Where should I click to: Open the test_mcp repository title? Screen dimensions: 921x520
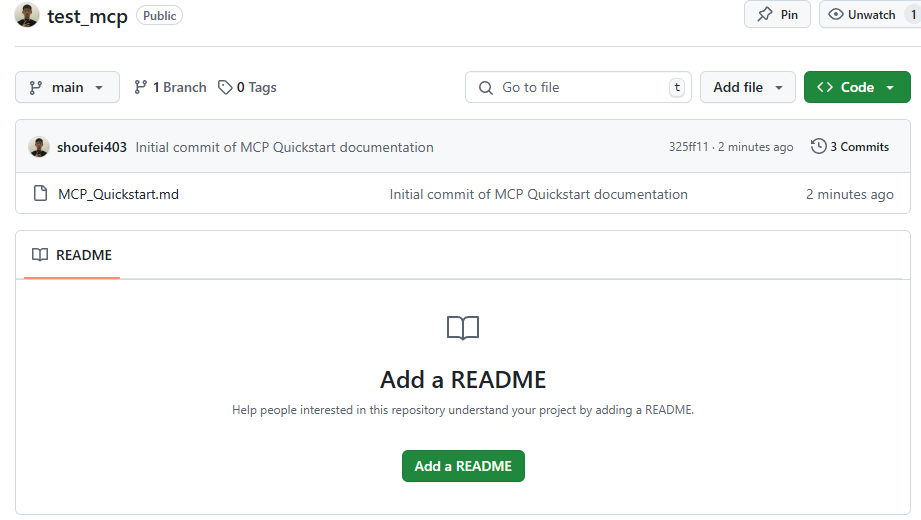point(87,16)
